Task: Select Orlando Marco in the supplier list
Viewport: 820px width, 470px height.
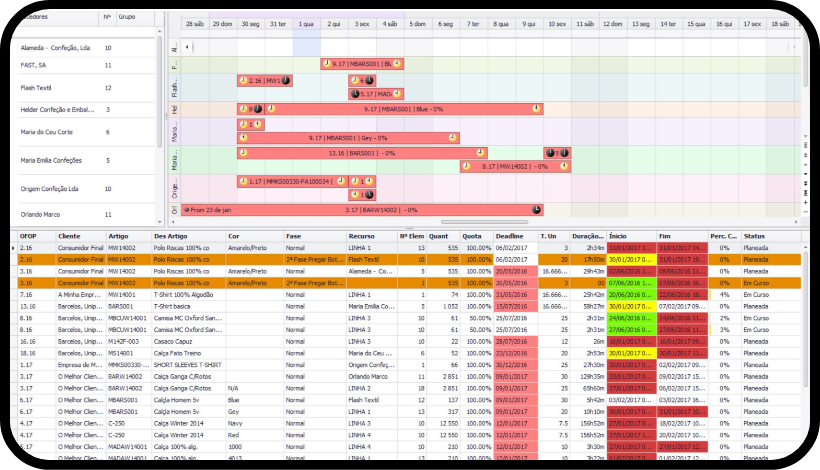Action: [x=41, y=213]
